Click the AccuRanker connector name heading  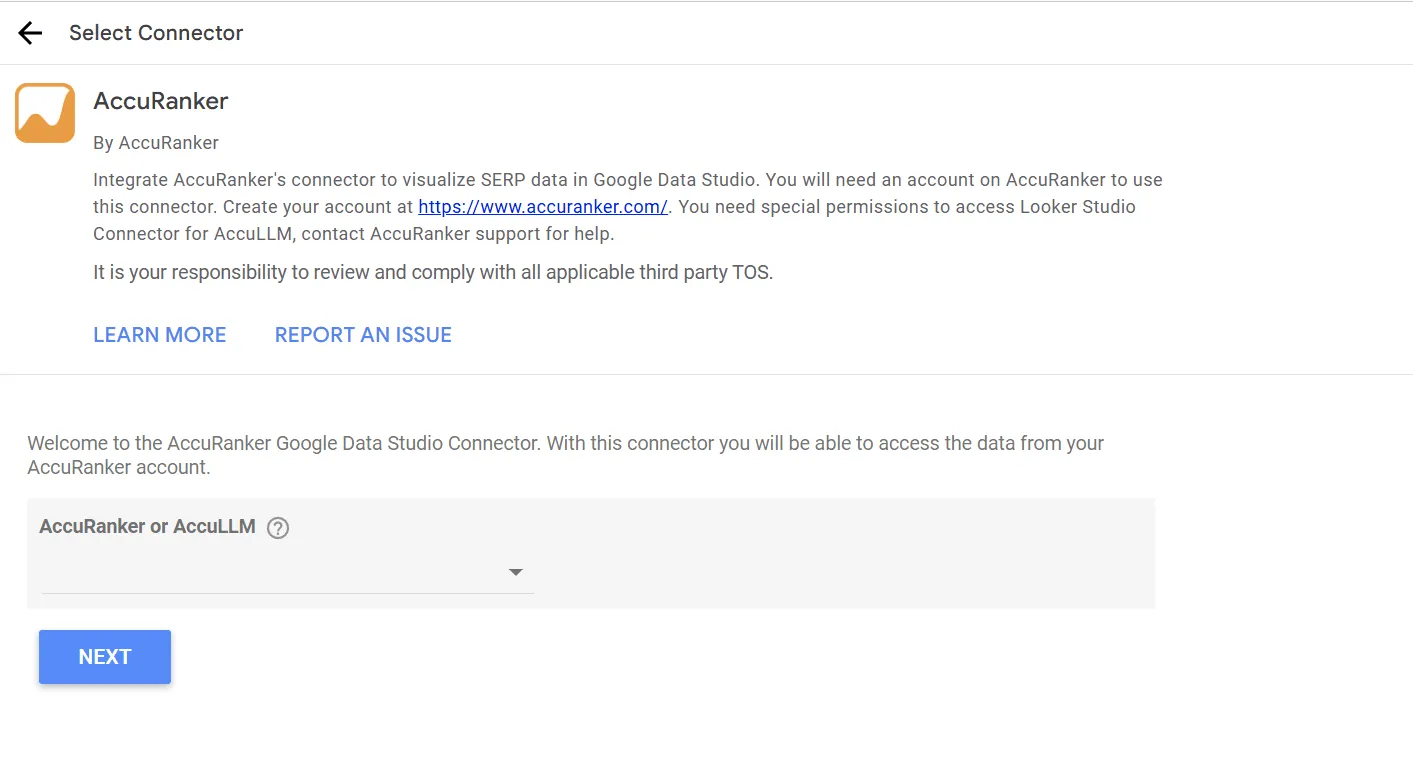pyautogui.click(x=160, y=101)
